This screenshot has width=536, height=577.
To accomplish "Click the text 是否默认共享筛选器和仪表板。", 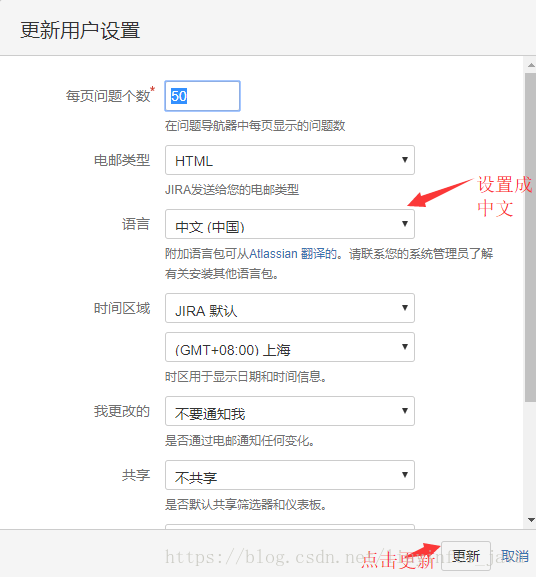I will tap(246, 505).
